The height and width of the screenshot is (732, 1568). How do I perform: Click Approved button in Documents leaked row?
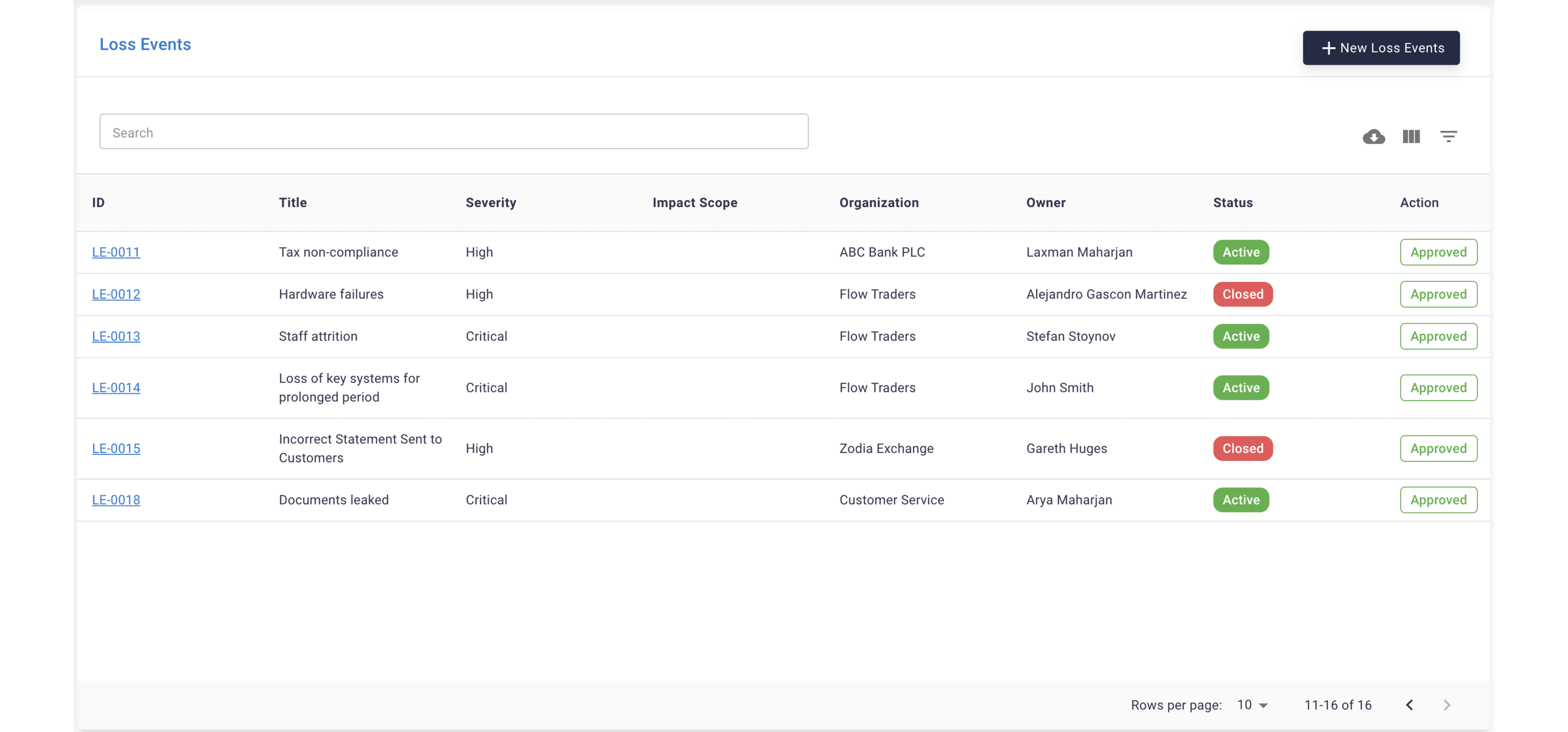point(1438,500)
